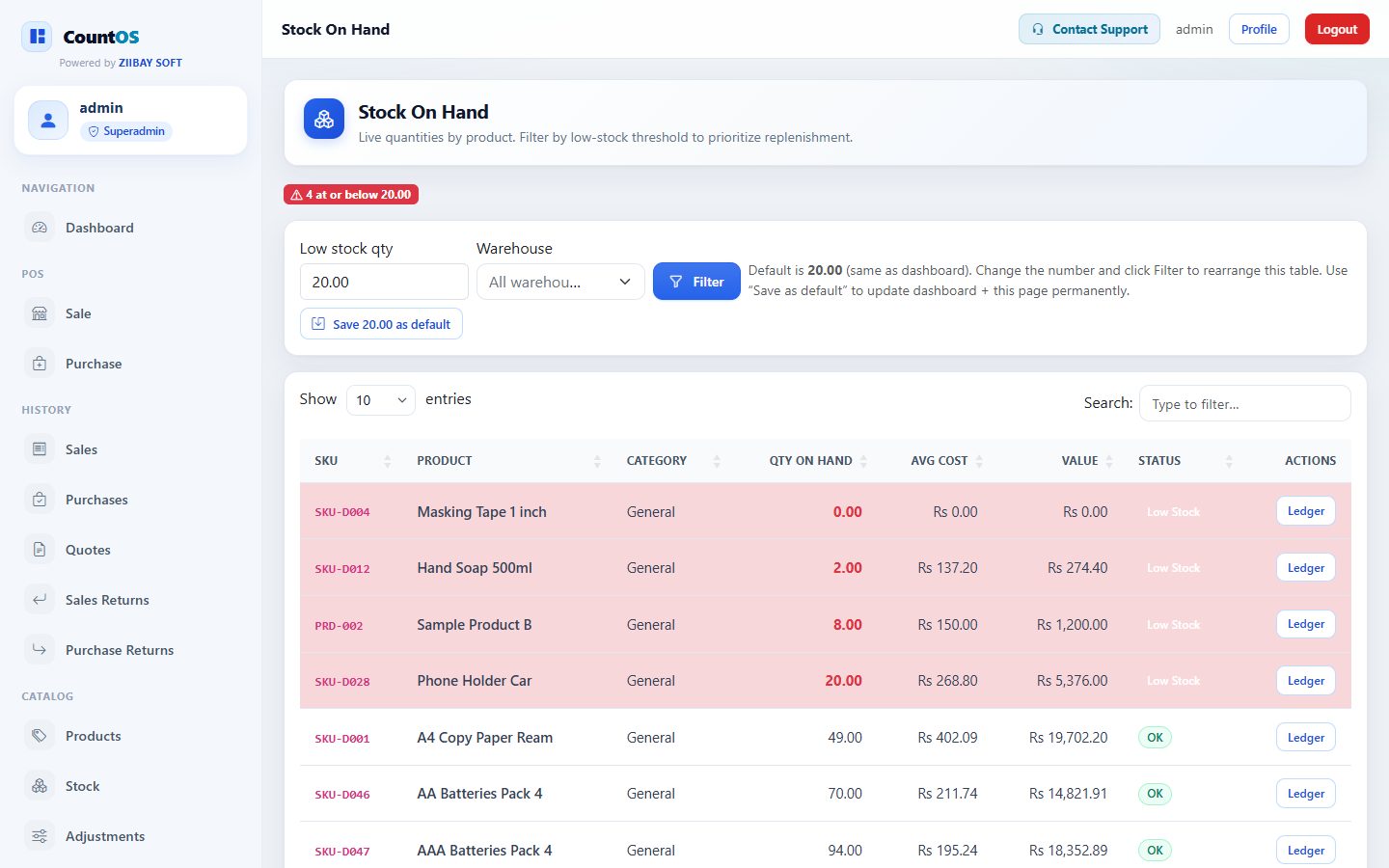The height and width of the screenshot is (868, 1389).
Task: Click the Filter button
Action: point(696,282)
